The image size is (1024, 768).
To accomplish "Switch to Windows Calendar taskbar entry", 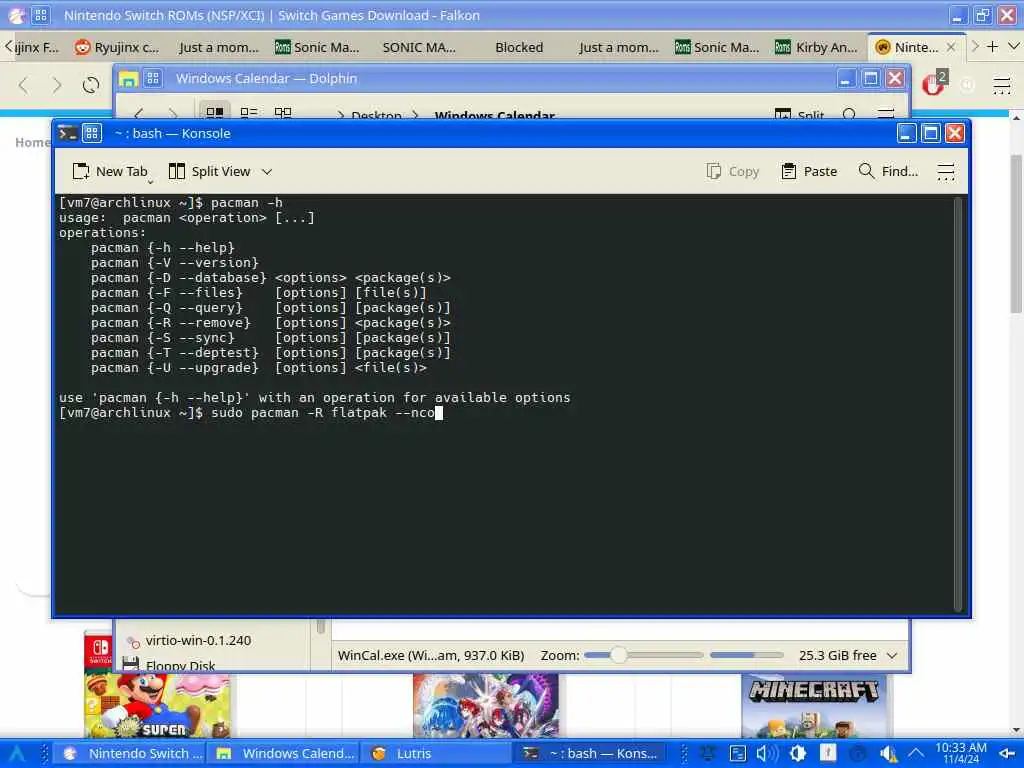I will pyautogui.click(x=285, y=754).
